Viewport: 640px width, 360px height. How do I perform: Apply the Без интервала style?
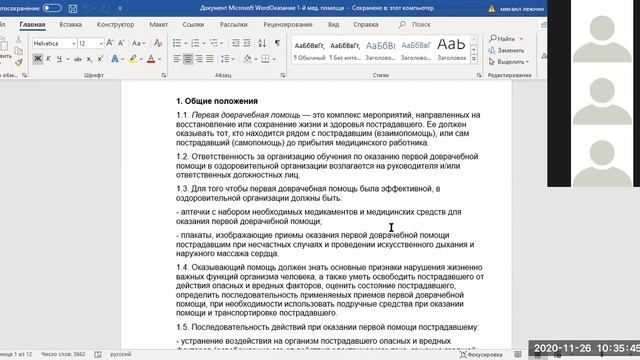(x=345, y=50)
